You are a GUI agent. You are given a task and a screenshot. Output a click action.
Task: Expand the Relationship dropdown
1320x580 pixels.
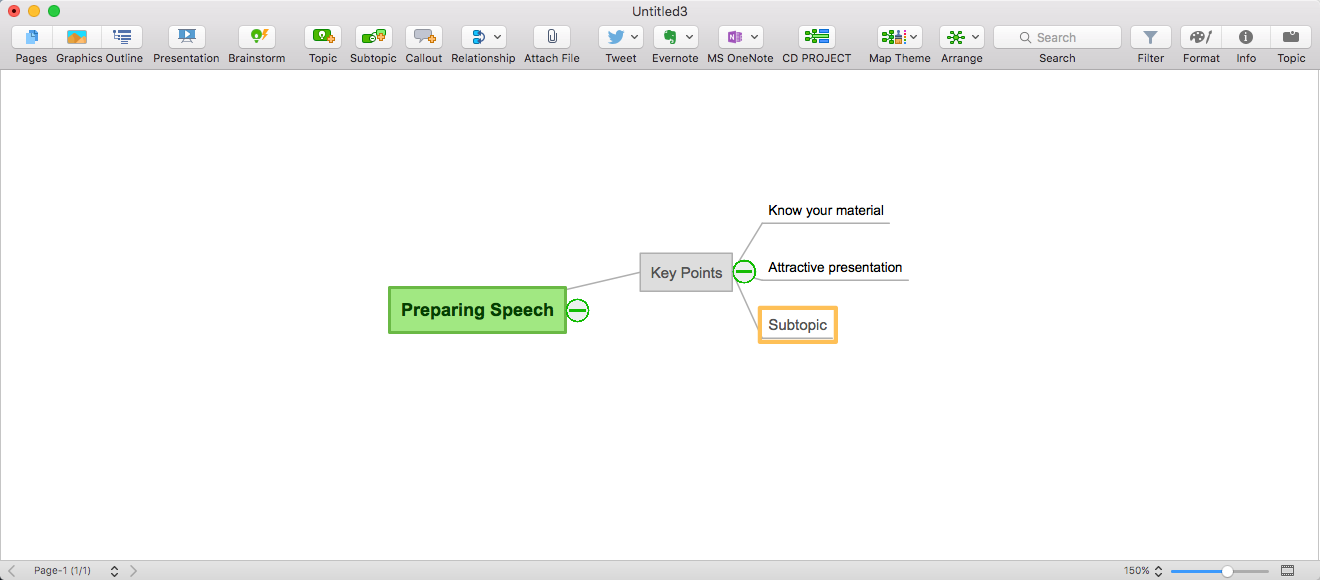495,37
